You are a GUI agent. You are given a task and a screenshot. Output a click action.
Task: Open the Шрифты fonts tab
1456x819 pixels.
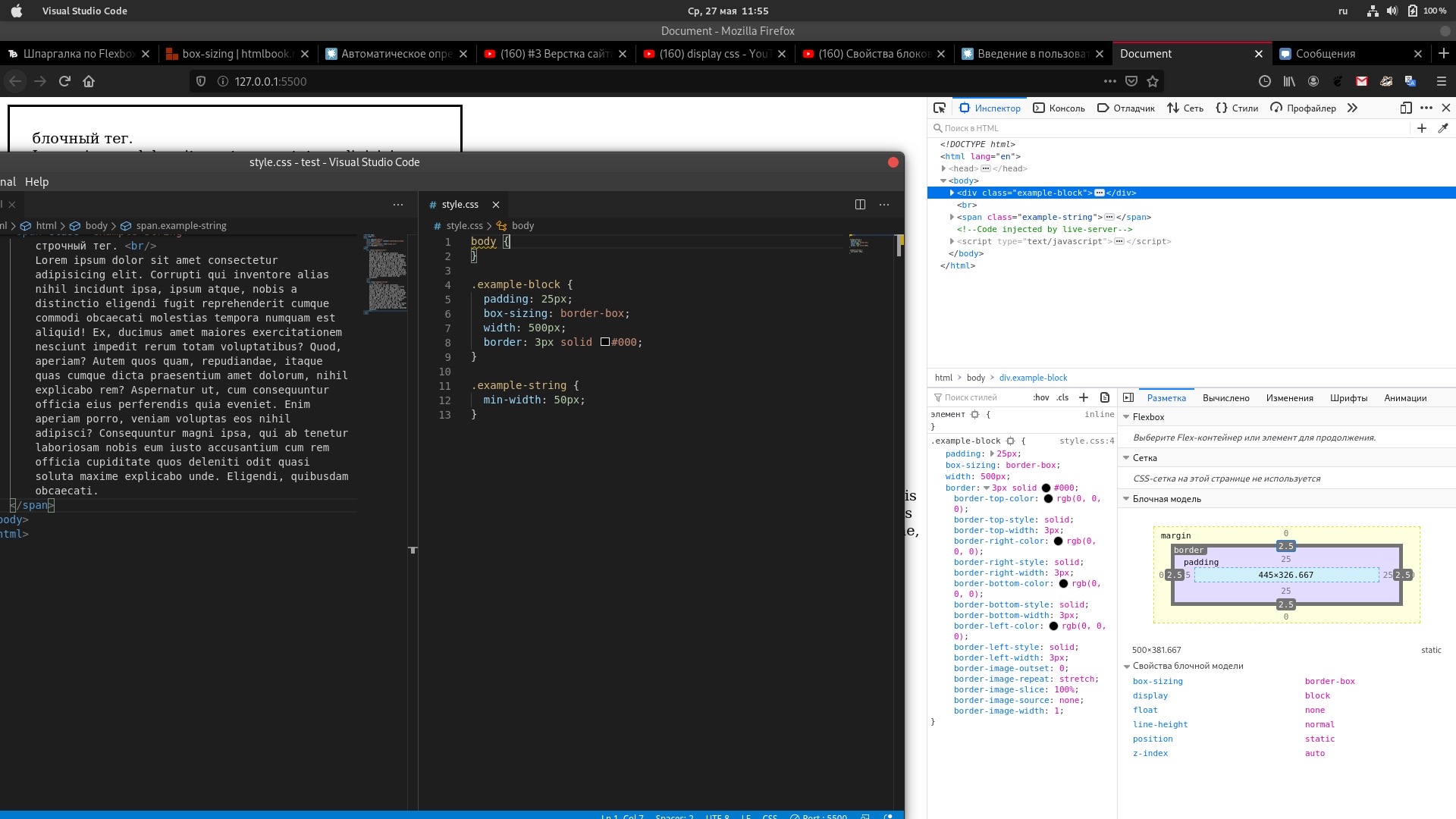point(1348,398)
